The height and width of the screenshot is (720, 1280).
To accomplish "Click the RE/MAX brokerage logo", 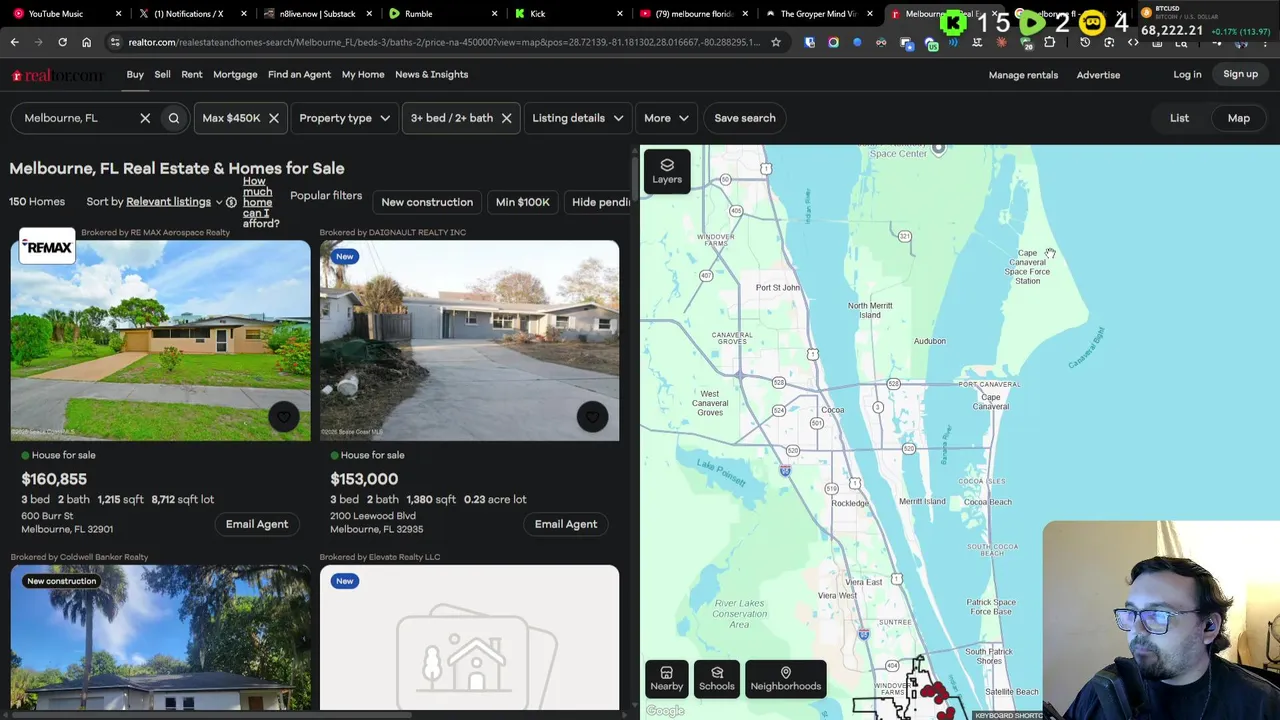I will tap(47, 247).
